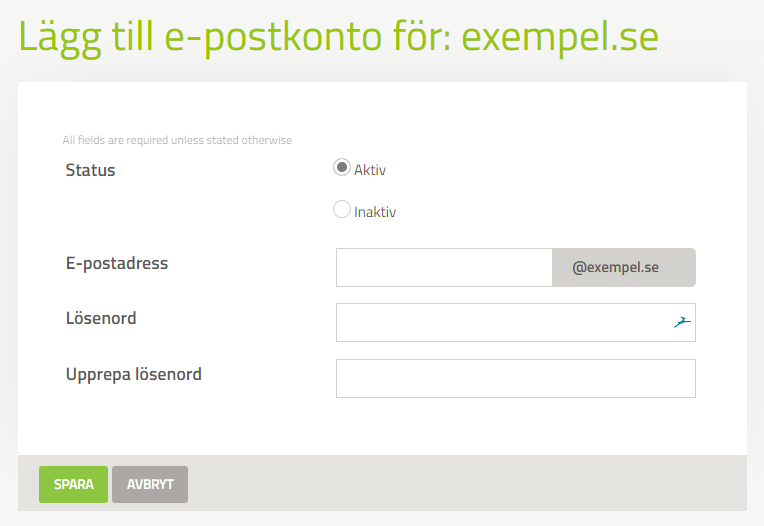Click the Inaktiv label text
The width and height of the screenshot is (764, 526).
[x=375, y=212]
